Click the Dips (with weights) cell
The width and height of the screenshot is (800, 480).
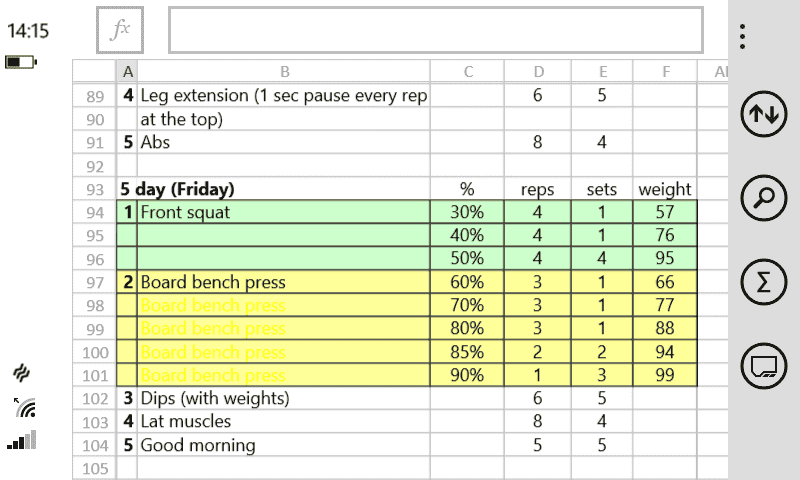[284, 399]
